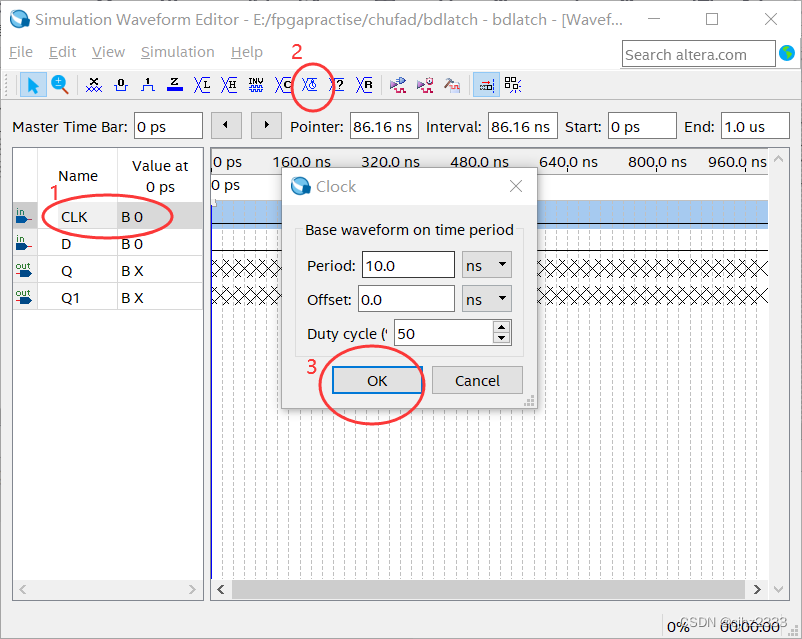Image resolution: width=802 pixels, height=639 pixels.
Task: Click the Name column header
Action: tap(78, 175)
